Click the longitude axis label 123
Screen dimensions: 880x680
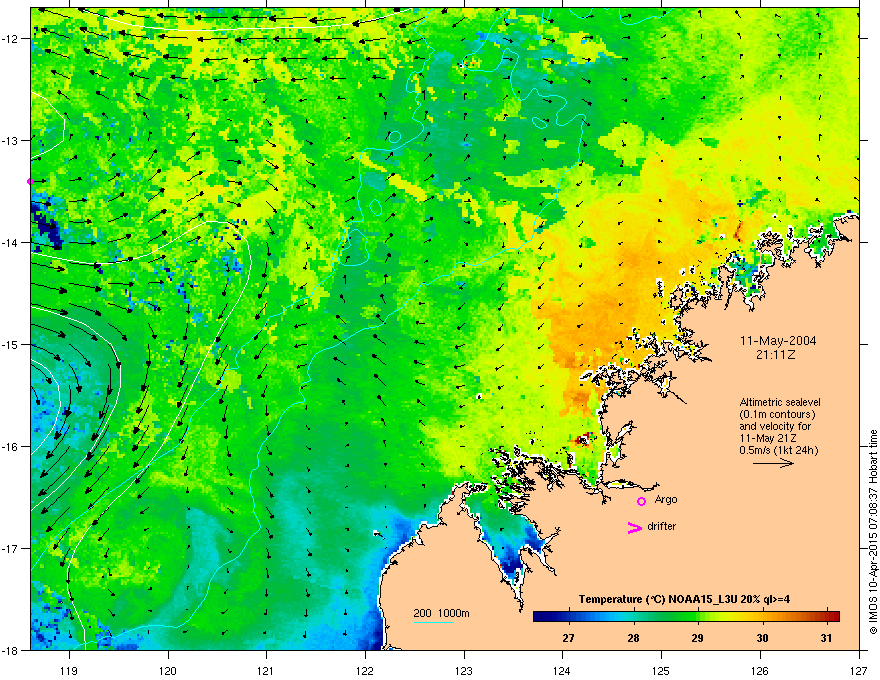coord(464,670)
